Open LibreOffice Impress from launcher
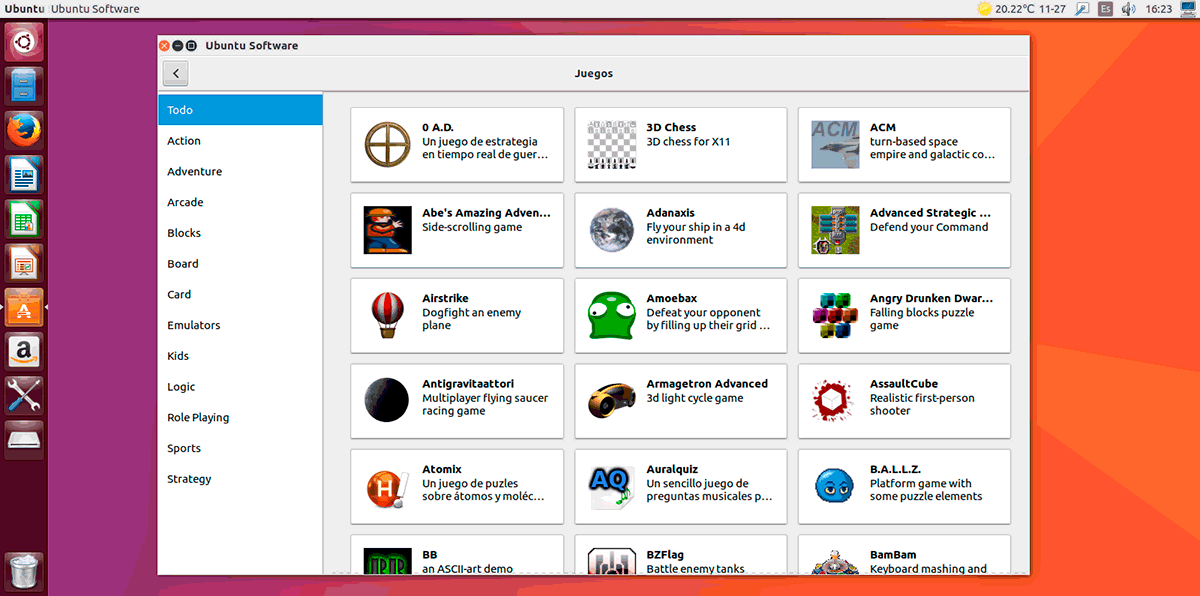 24,263
